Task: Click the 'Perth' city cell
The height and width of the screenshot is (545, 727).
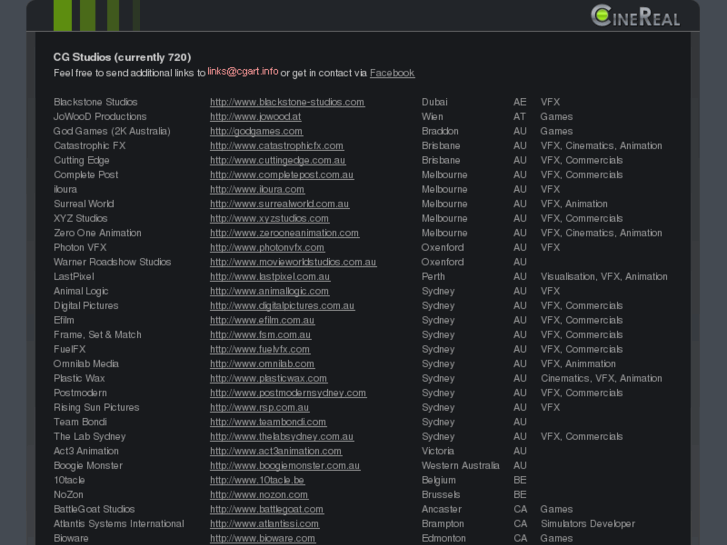Action: [433, 277]
